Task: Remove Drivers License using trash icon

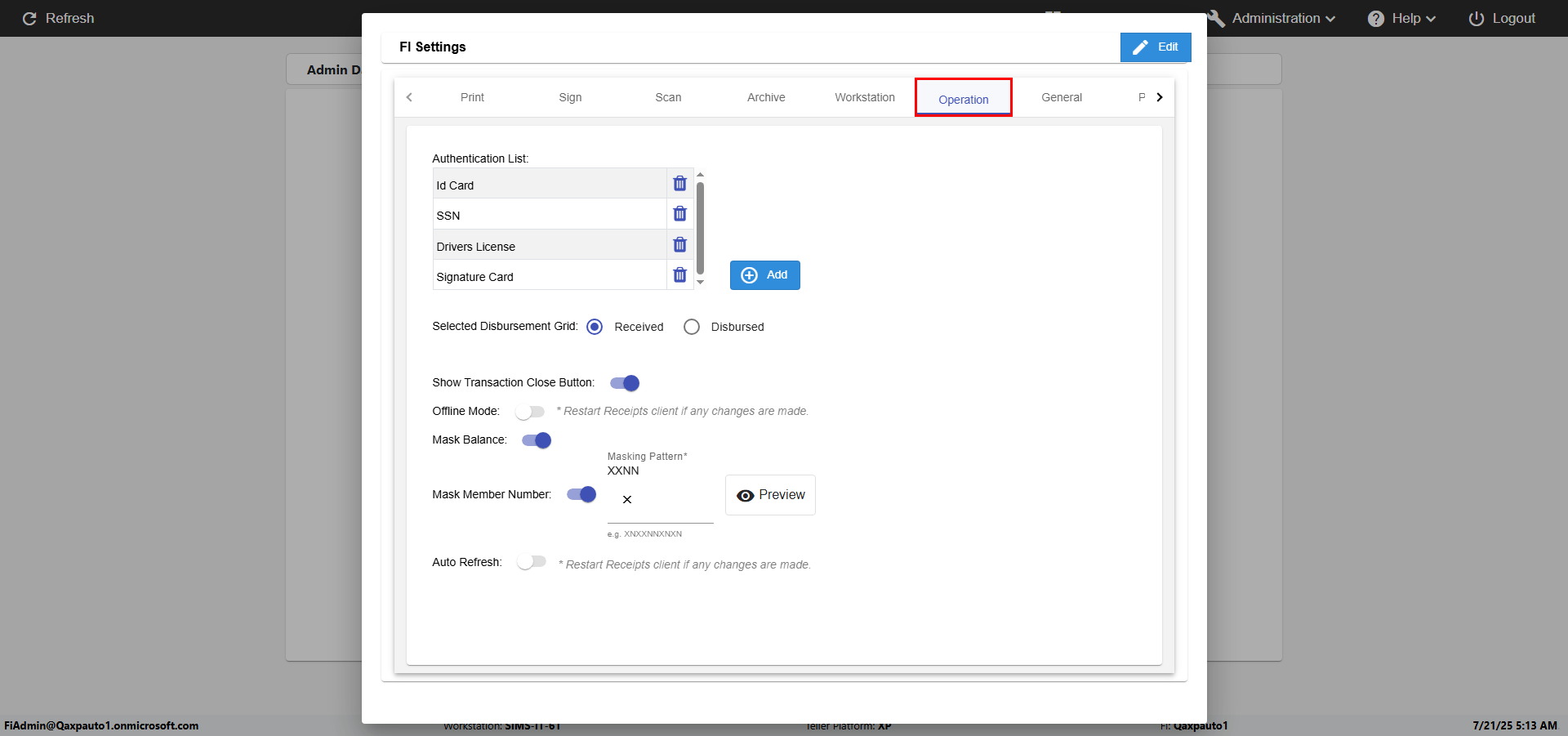Action: click(x=679, y=245)
